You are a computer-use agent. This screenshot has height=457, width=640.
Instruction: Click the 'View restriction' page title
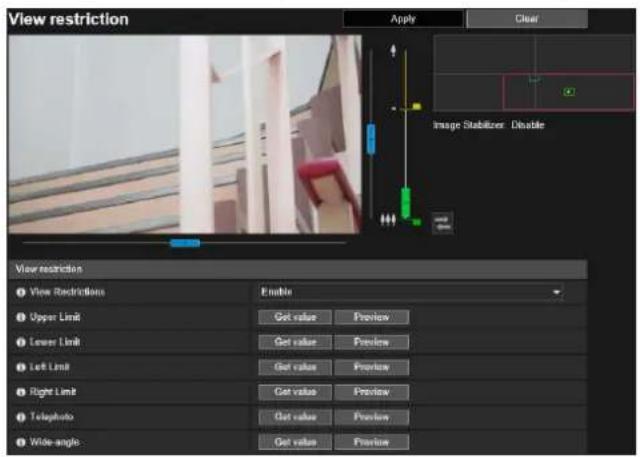(x=69, y=19)
